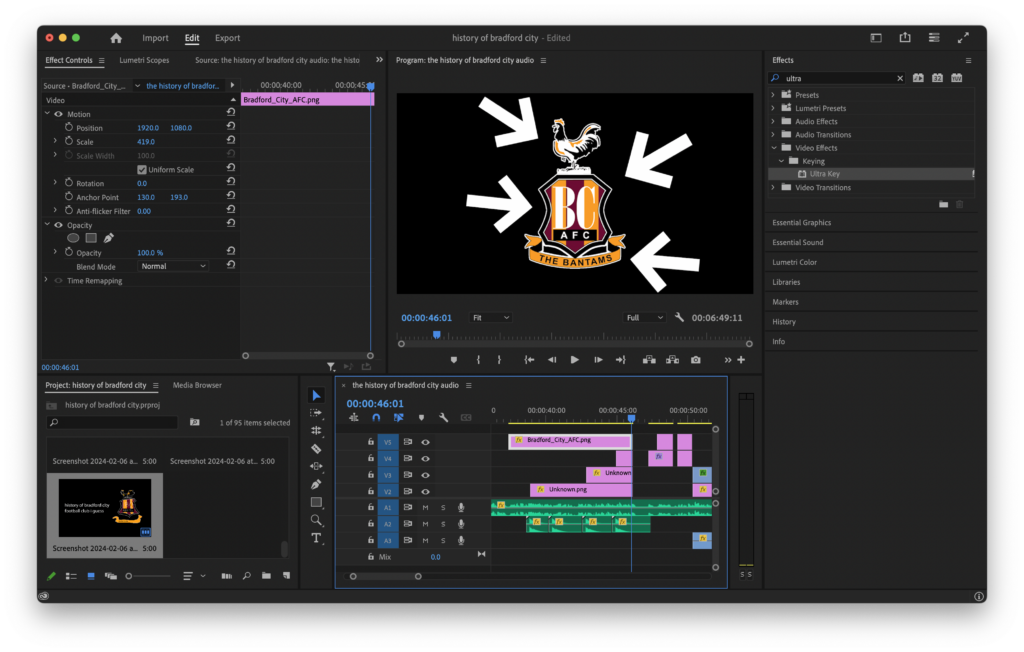Reset the Position parameter
The width and height of the screenshot is (1024, 652).
tap(231, 127)
